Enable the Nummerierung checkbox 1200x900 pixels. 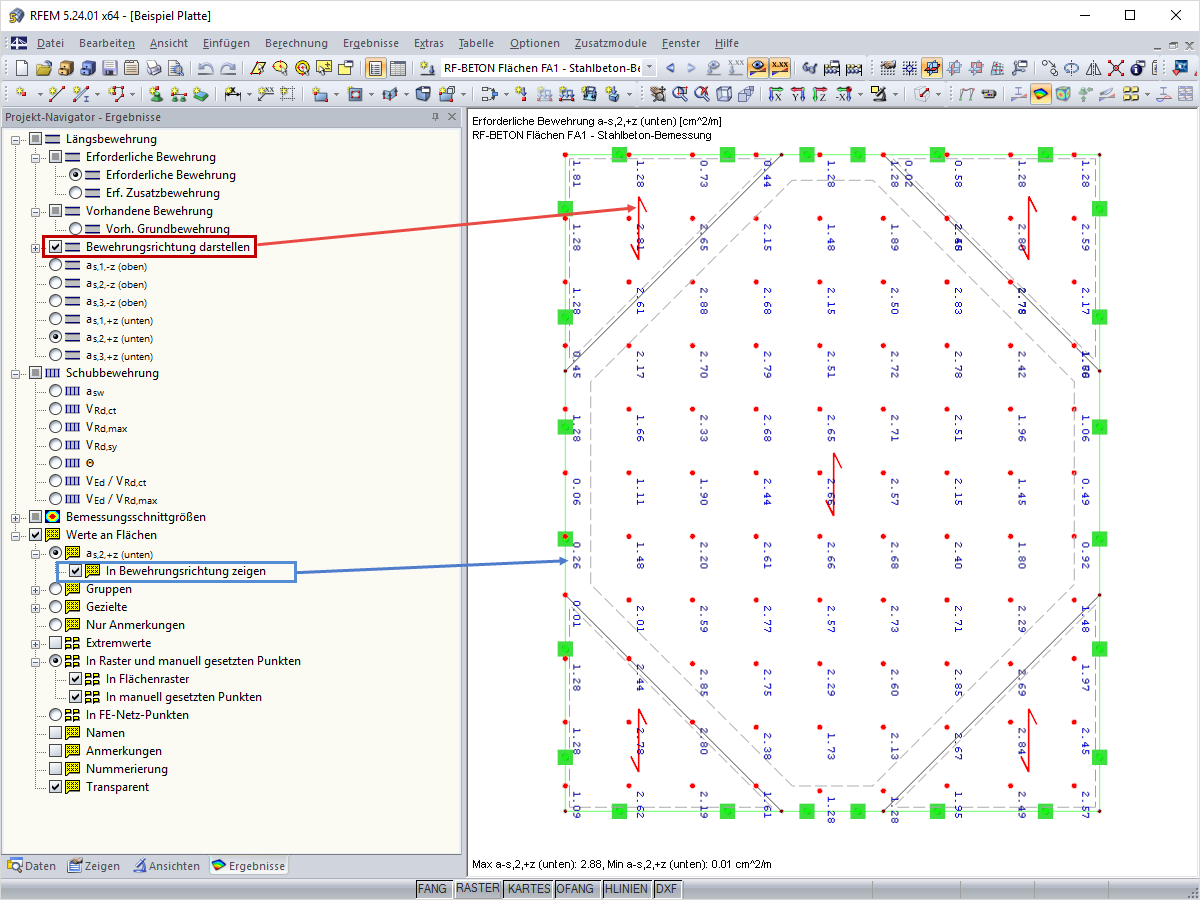point(56,769)
